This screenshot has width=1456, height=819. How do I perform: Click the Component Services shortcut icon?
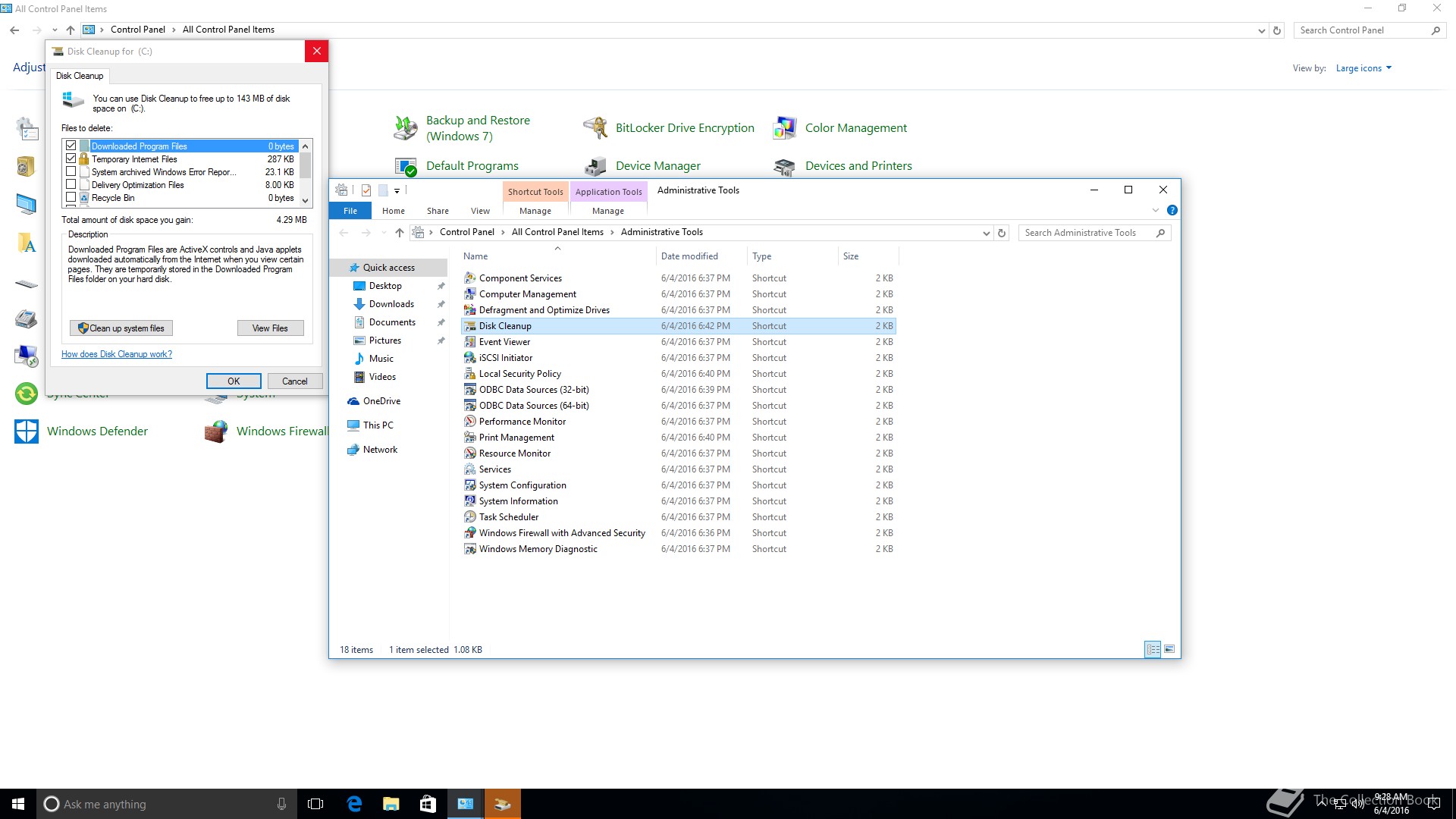470,278
